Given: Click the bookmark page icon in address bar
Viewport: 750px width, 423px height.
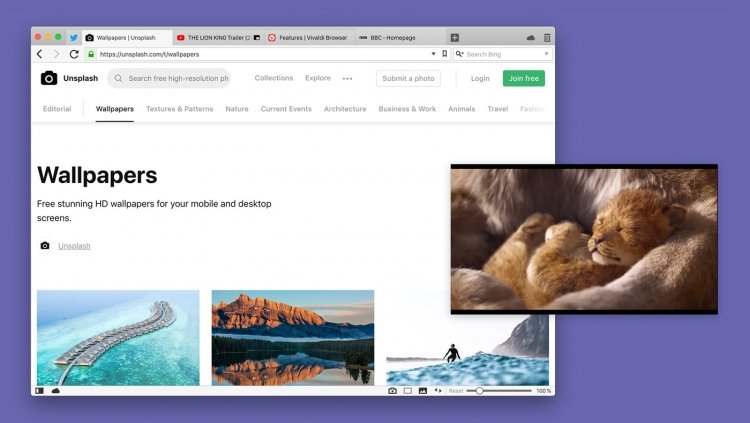Looking at the screenshot, I should click(444, 54).
